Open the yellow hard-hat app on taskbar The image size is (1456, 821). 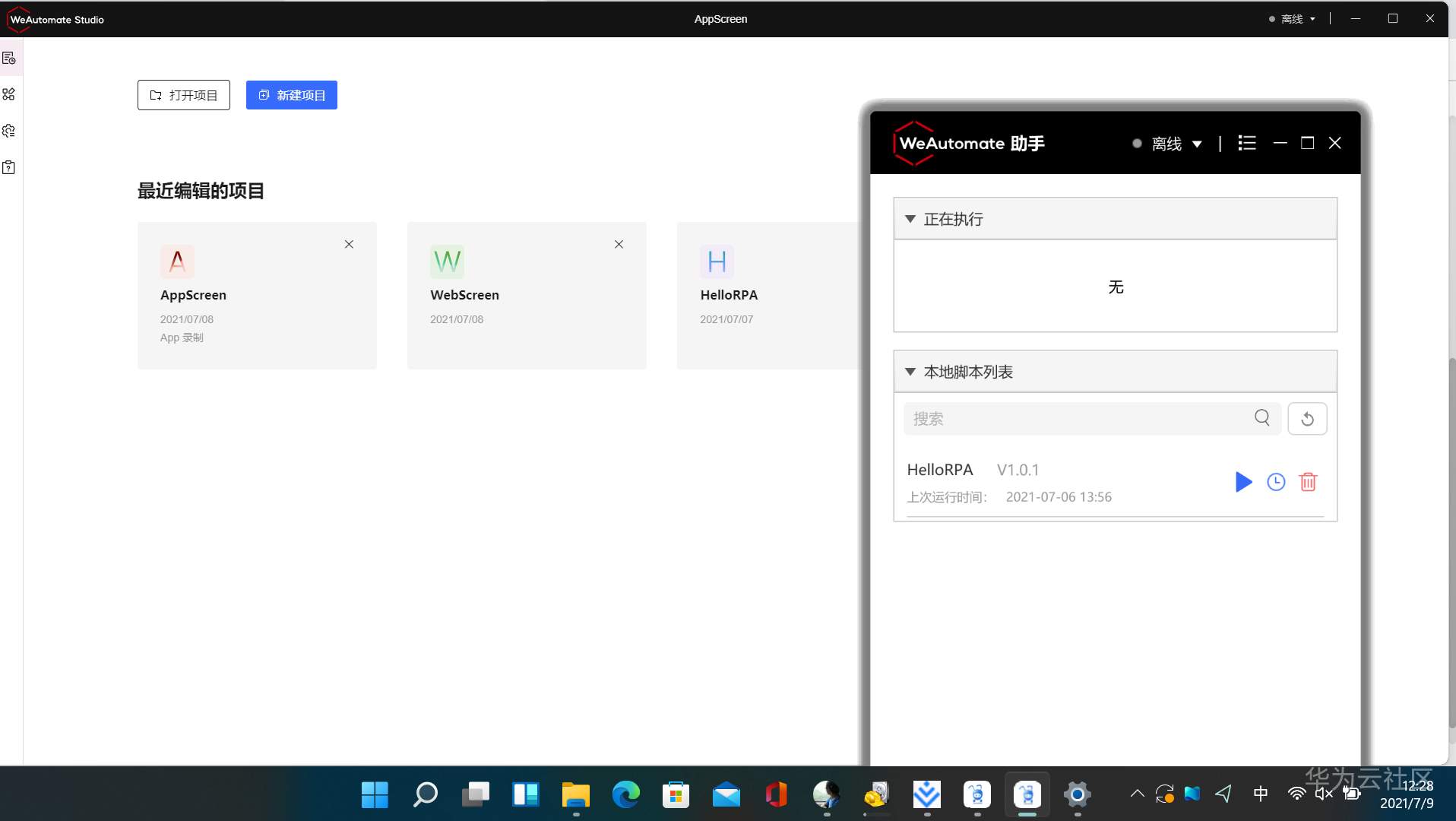pos(876,795)
